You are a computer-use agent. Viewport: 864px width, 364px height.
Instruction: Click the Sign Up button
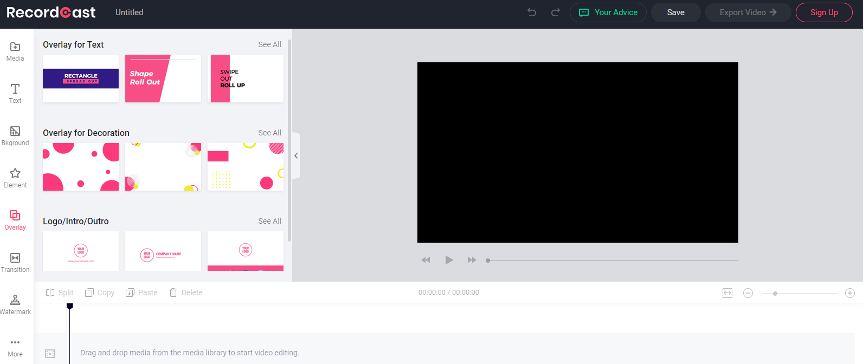tap(824, 12)
